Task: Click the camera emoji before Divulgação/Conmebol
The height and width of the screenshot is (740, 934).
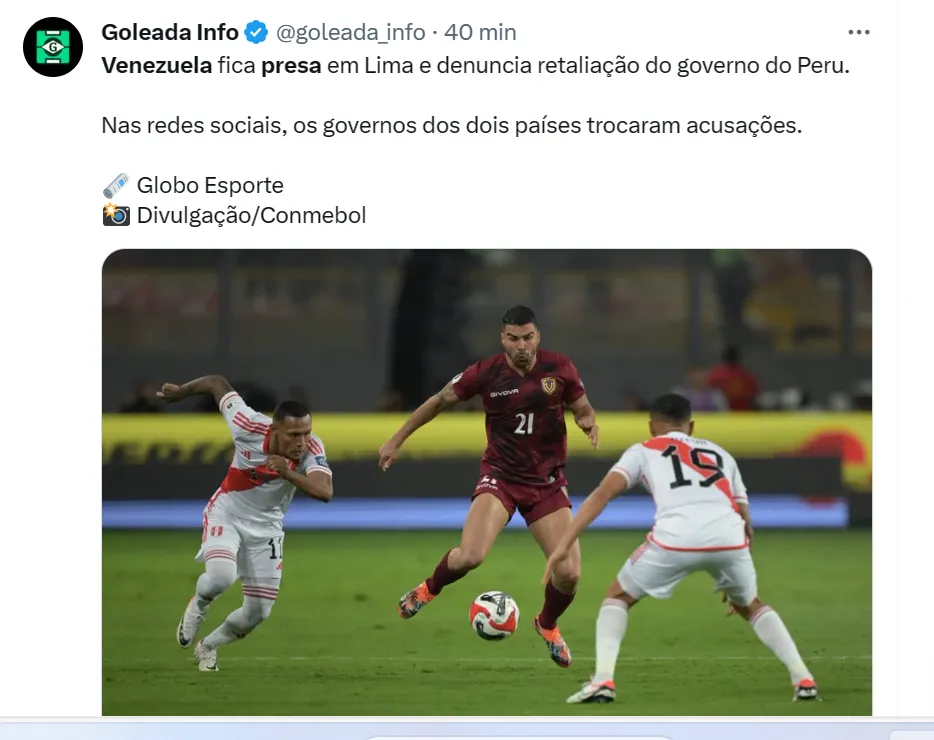Action: (116, 215)
